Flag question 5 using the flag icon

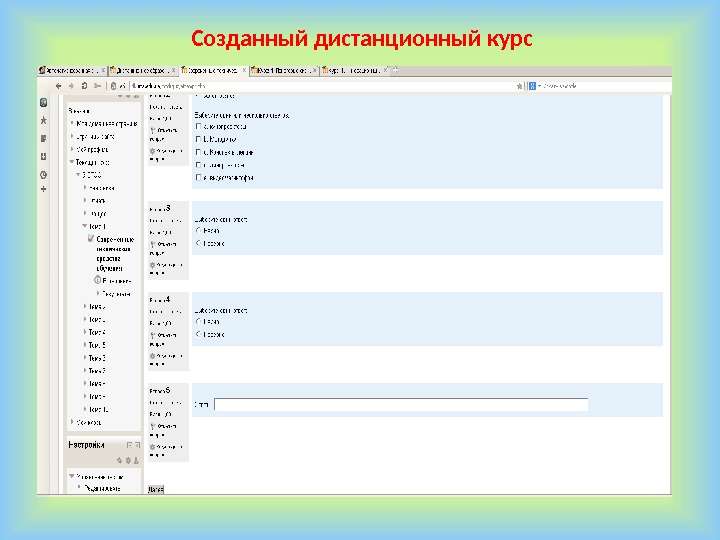(x=152, y=426)
